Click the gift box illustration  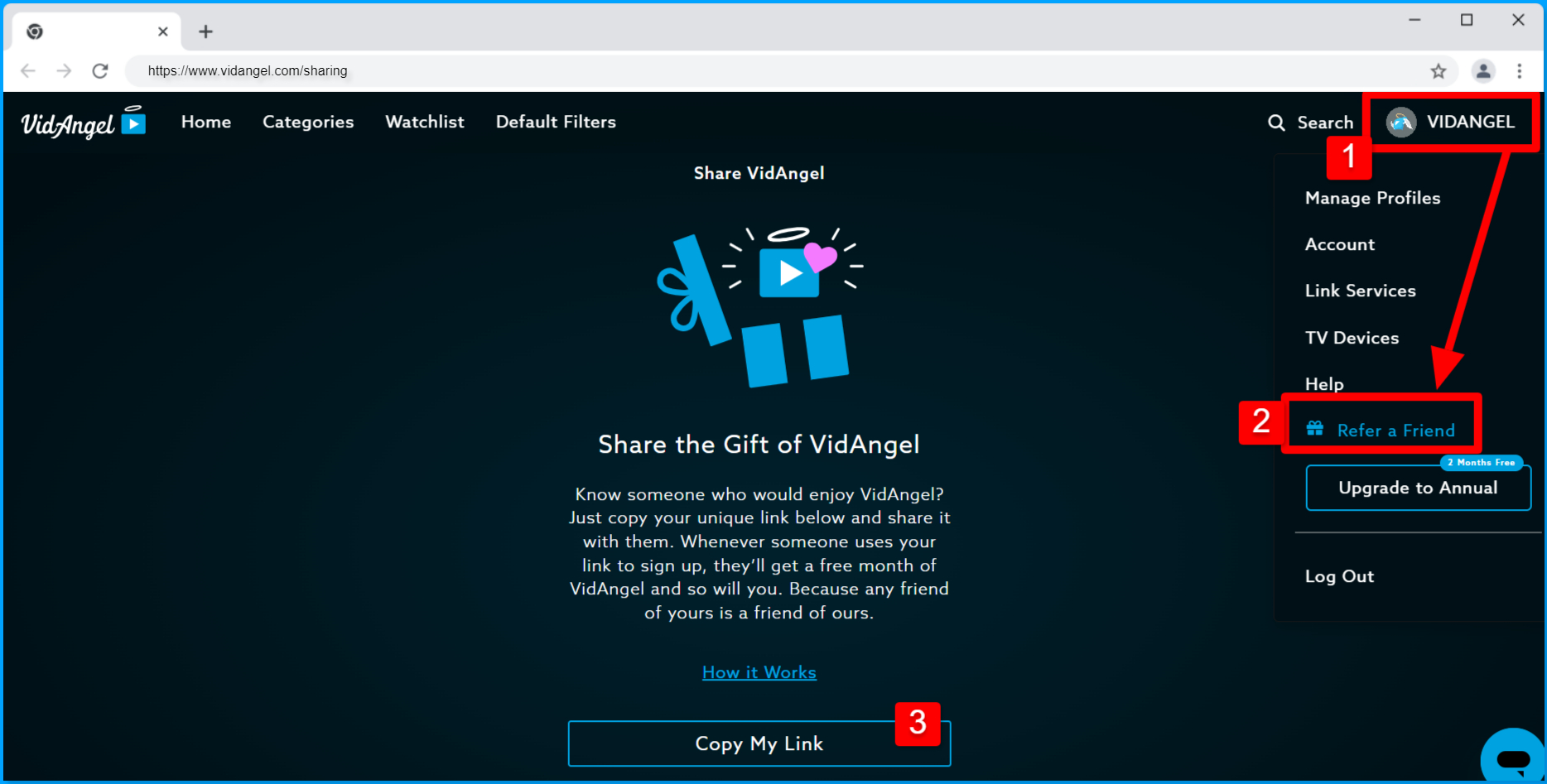tap(759, 306)
